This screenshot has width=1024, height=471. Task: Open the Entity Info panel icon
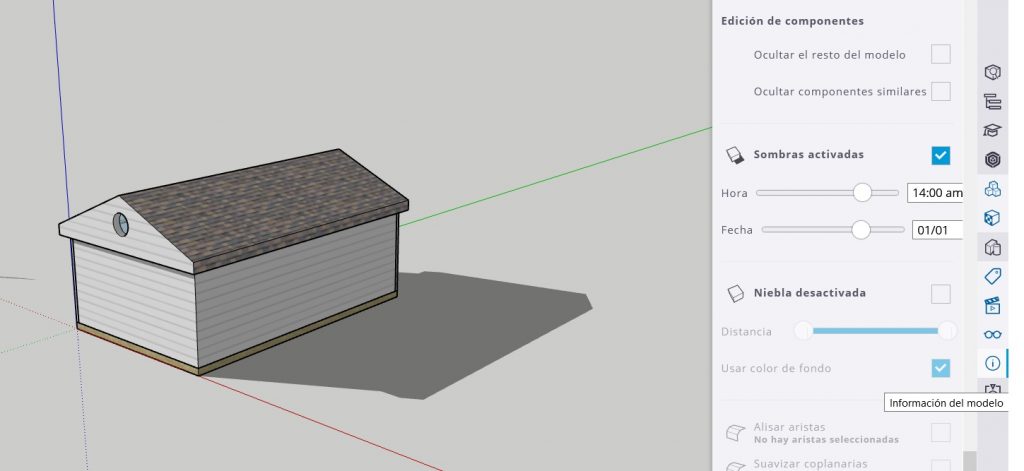click(x=992, y=72)
